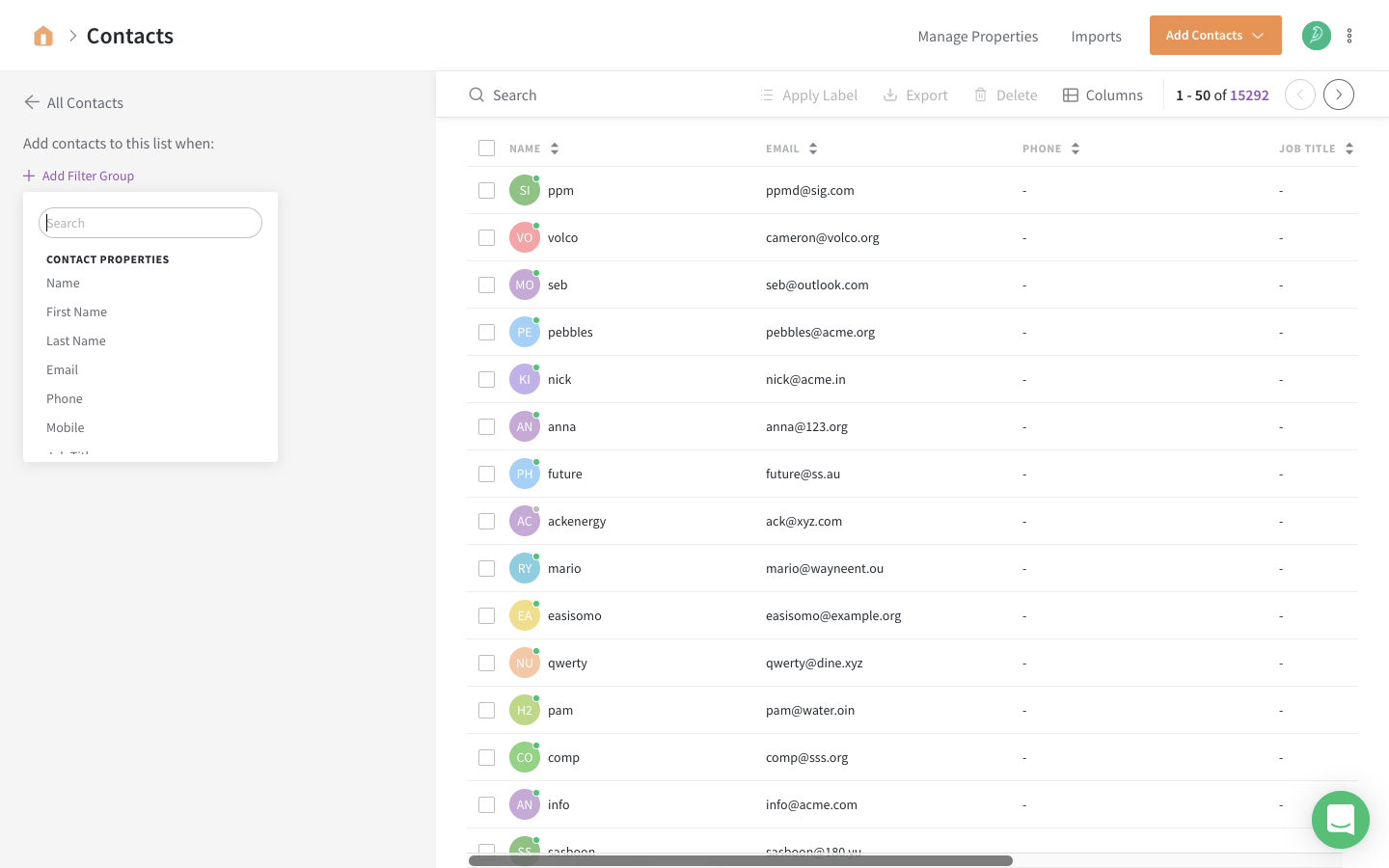This screenshot has height=868, width=1389.
Task: Click the profile avatar in the top bar
Action: [x=1316, y=35]
